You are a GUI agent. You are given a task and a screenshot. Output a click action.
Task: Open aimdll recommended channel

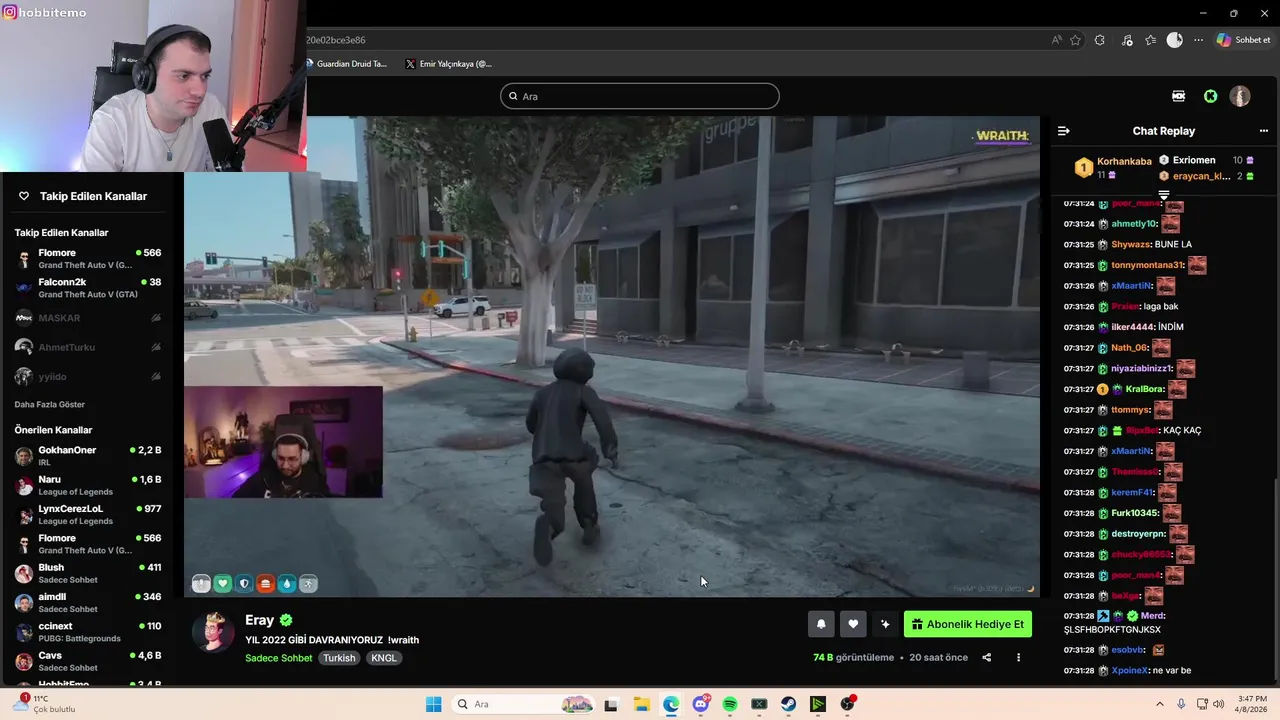88,603
